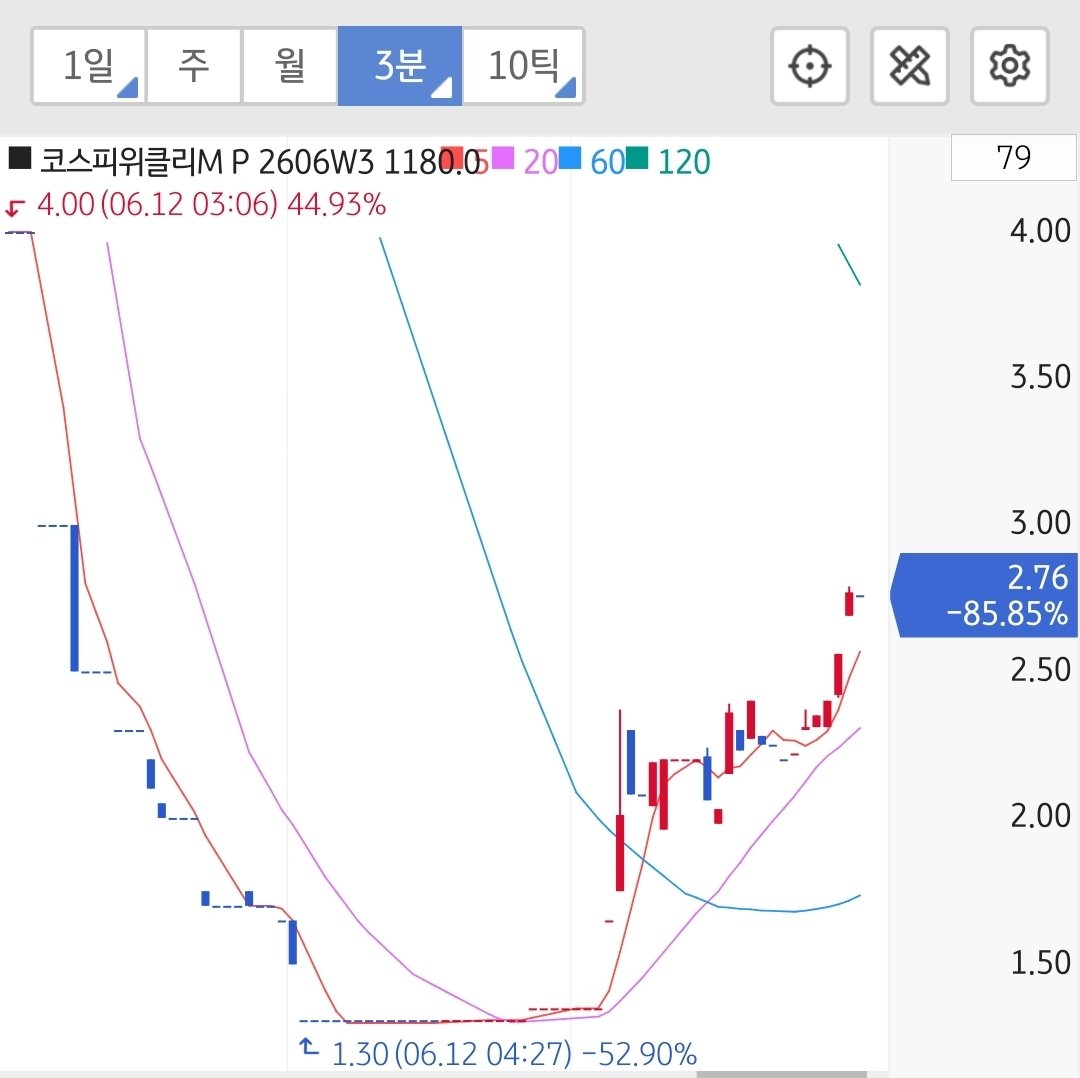Click the 2.00 price axis label
The height and width of the screenshot is (1078, 1080).
coord(1040,816)
